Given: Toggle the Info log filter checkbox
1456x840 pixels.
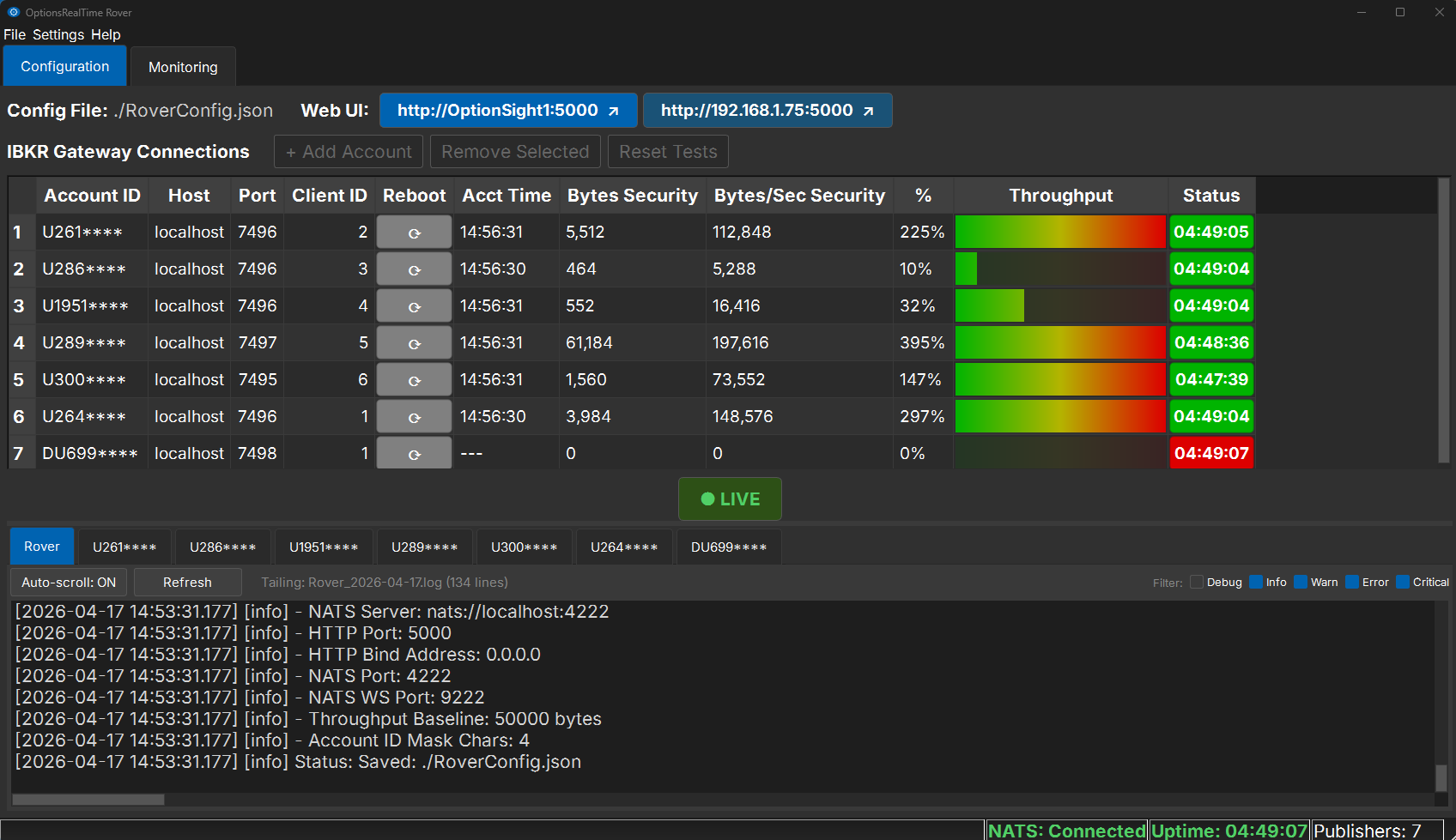Looking at the screenshot, I should (x=1256, y=582).
